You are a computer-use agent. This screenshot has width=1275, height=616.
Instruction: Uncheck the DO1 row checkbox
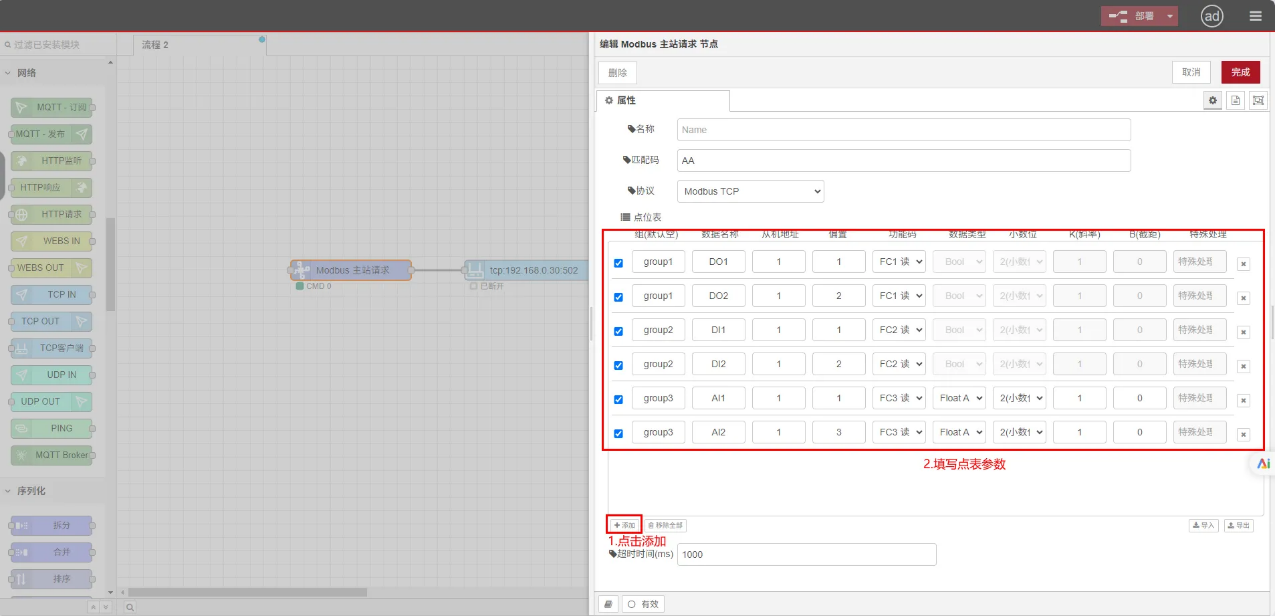(618, 263)
